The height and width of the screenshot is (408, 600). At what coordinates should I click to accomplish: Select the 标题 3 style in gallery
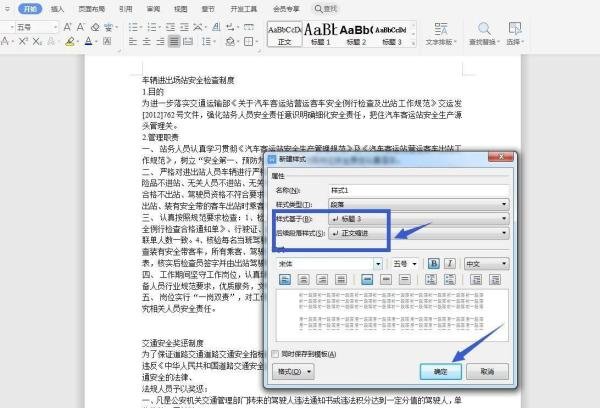(391, 34)
